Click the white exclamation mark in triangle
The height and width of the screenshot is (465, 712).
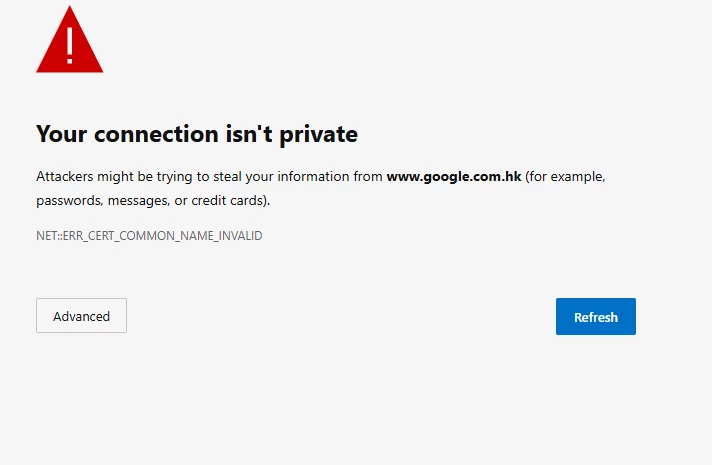(69, 45)
